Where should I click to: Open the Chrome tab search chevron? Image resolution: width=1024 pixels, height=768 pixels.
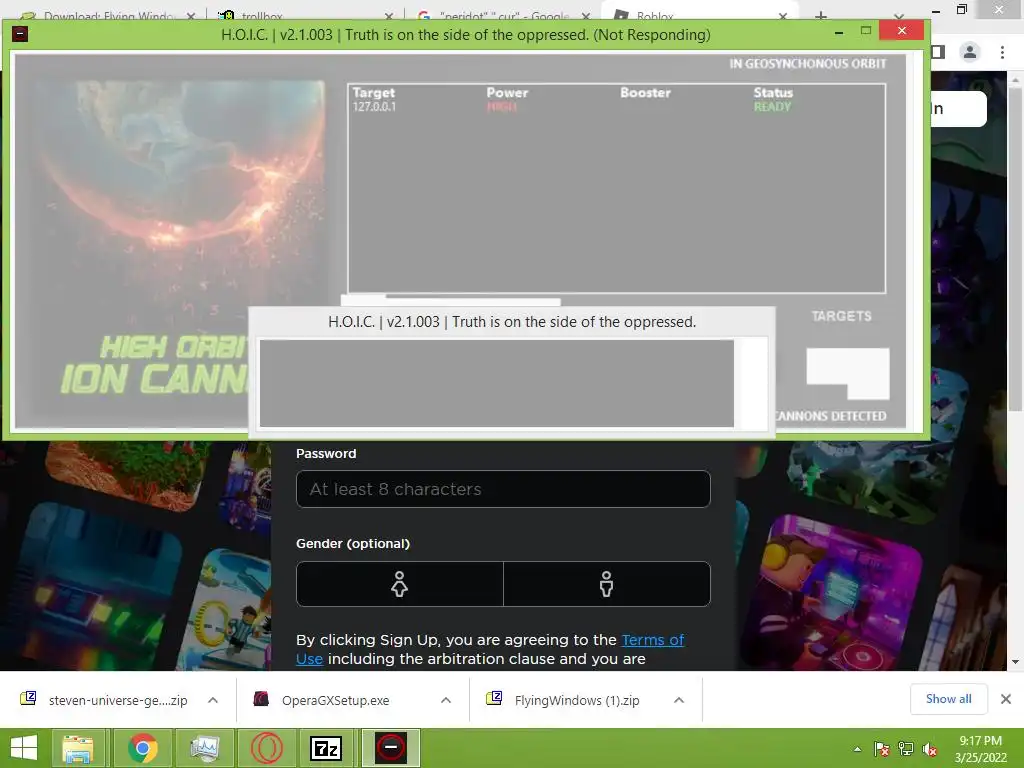pos(899,16)
